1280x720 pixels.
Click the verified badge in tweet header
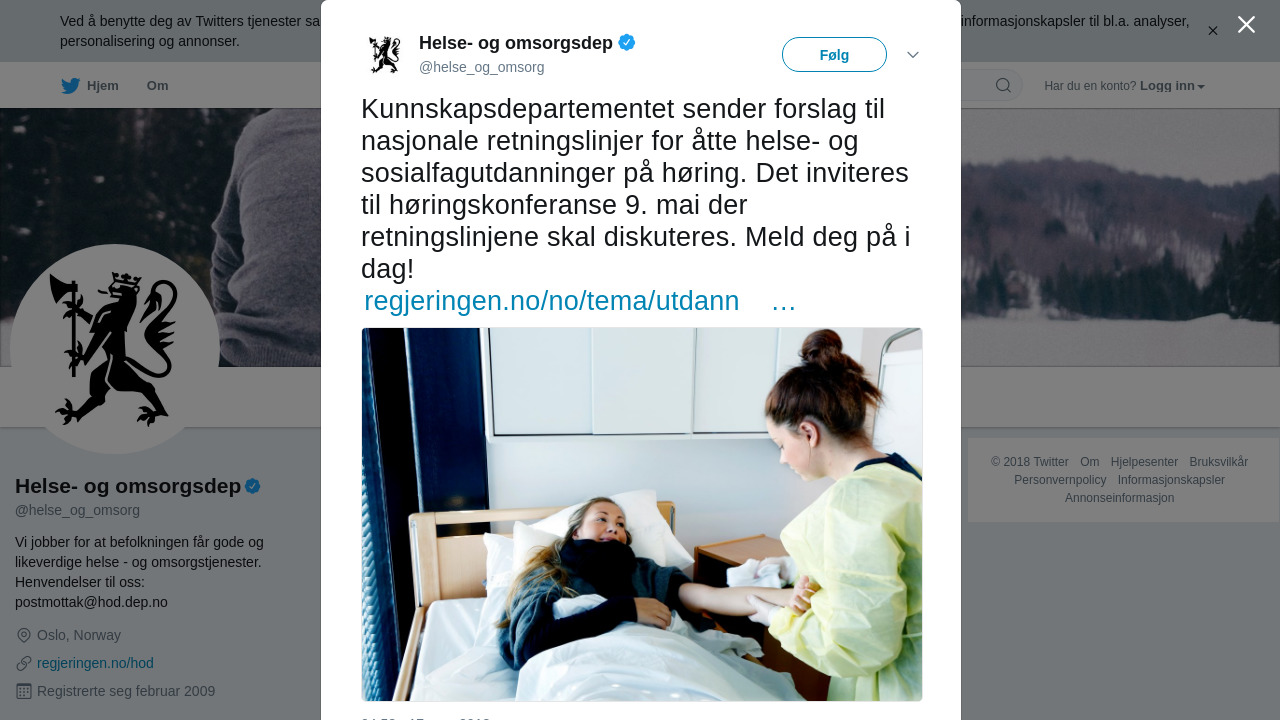[x=627, y=42]
